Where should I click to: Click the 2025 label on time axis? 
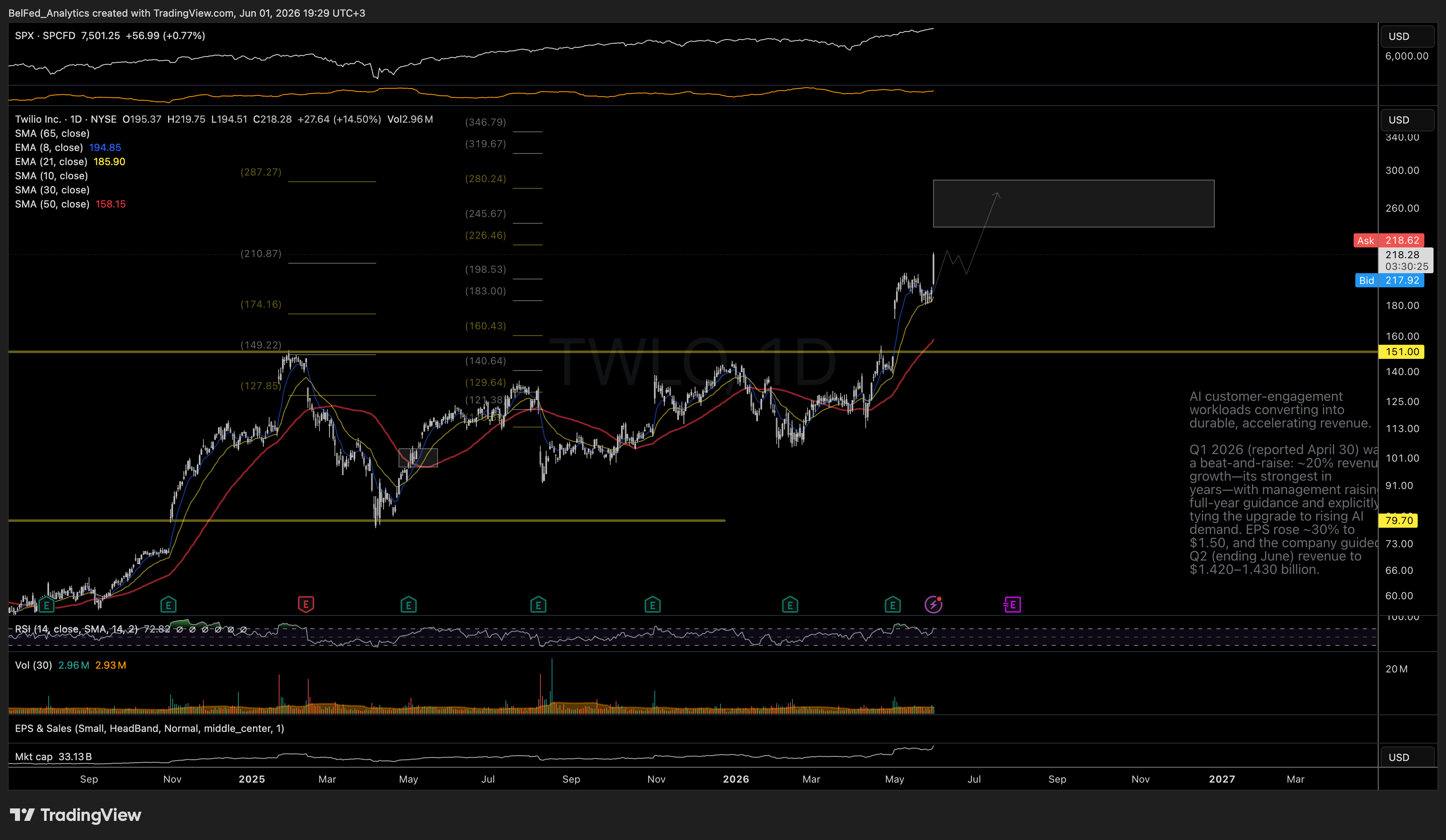coord(251,779)
